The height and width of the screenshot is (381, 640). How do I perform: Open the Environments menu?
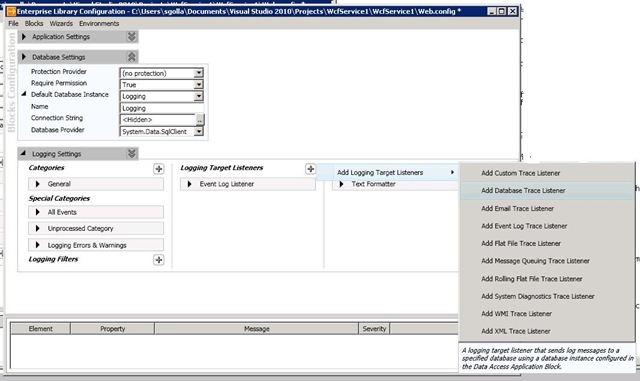[x=99, y=24]
